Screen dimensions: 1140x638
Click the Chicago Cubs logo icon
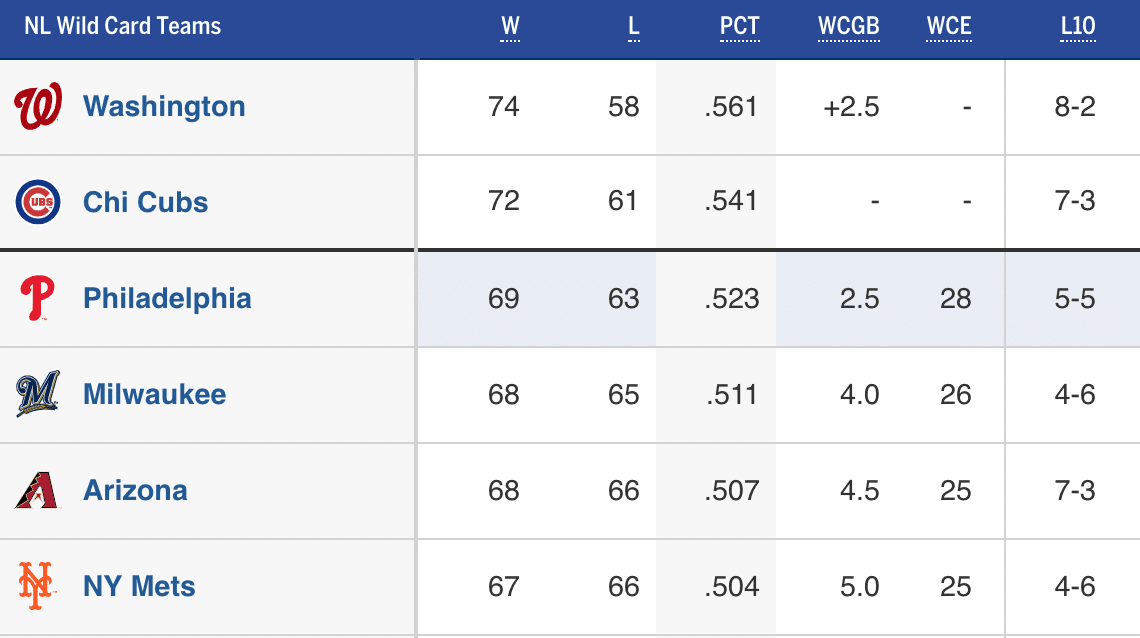pos(38,202)
